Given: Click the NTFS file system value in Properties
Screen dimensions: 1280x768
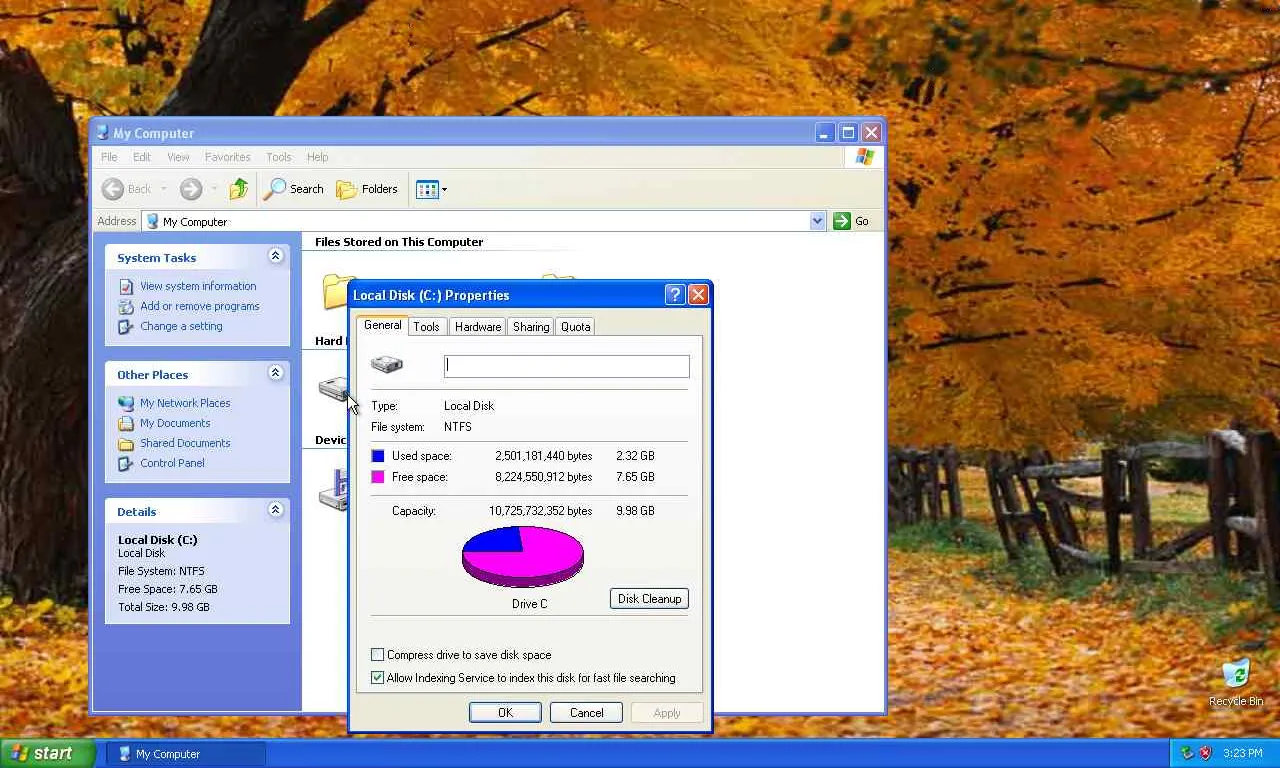Looking at the screenshot, I should pyautogui.click(x=457, y=427).
